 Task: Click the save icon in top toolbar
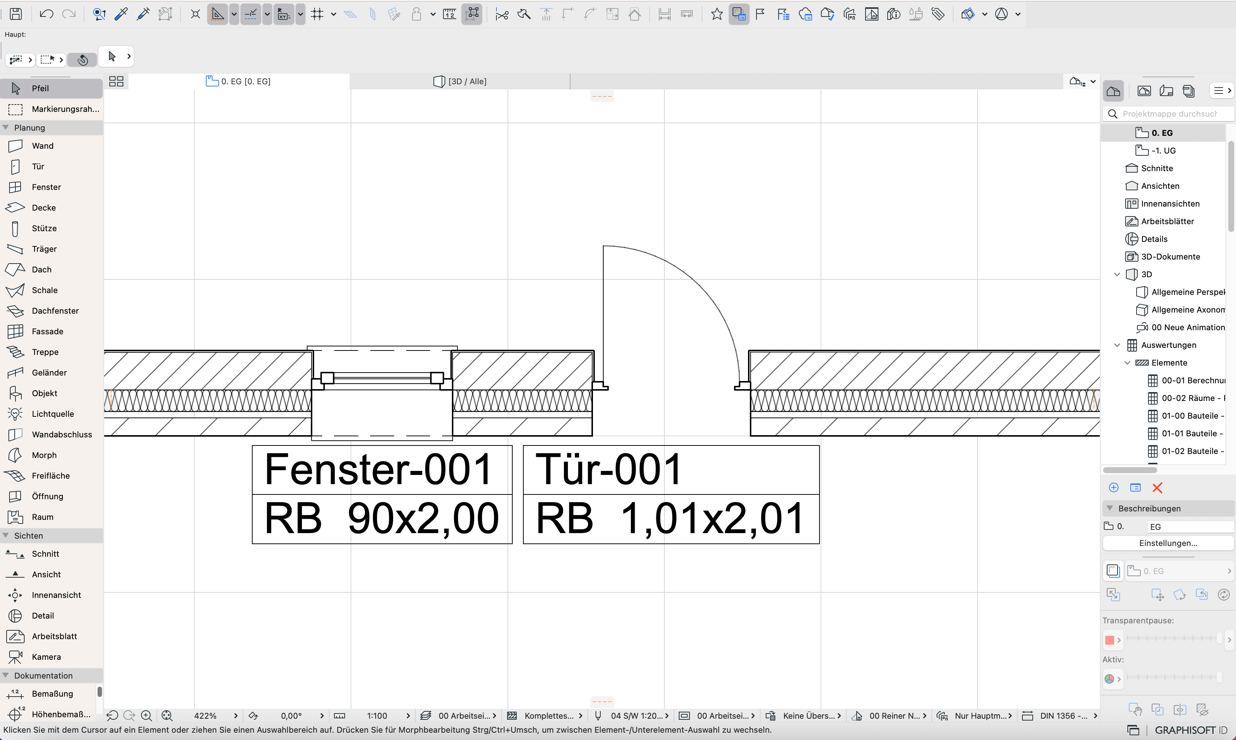(x=16, y=14)
